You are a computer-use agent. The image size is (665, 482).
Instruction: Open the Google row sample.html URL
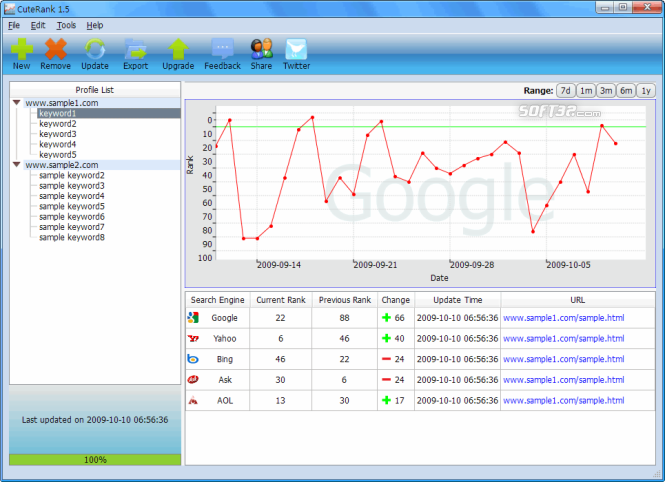(x=563, y=318)
